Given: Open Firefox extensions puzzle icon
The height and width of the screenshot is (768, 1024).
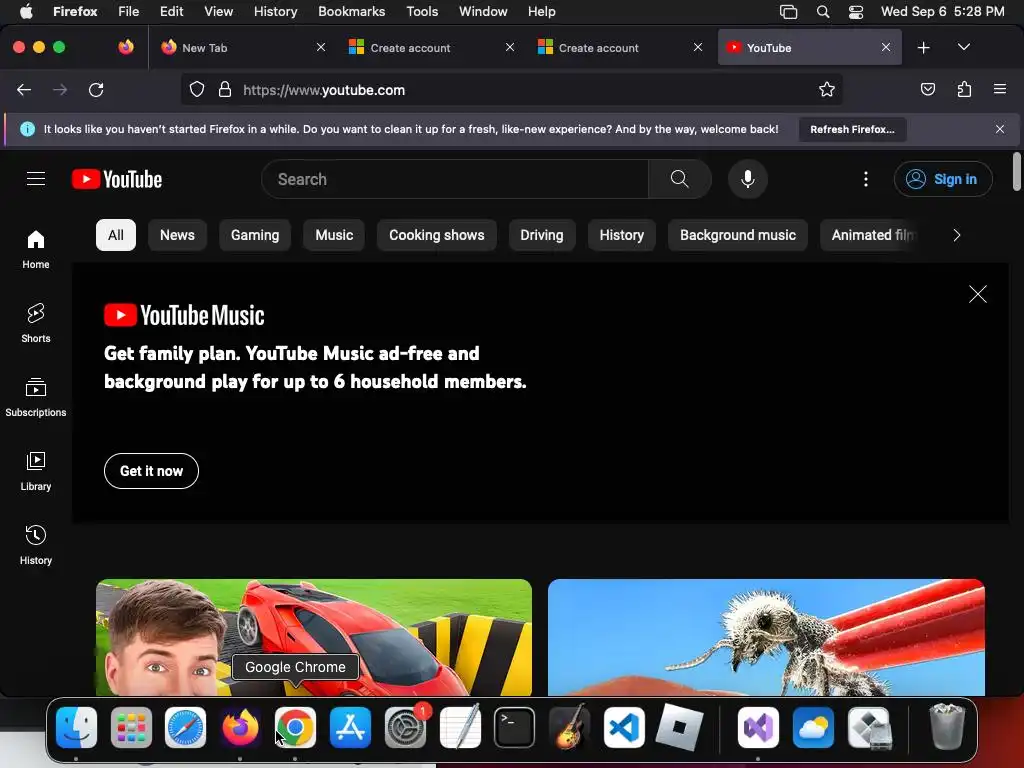Looking at the screenshot, I should (x=964, y=89).
